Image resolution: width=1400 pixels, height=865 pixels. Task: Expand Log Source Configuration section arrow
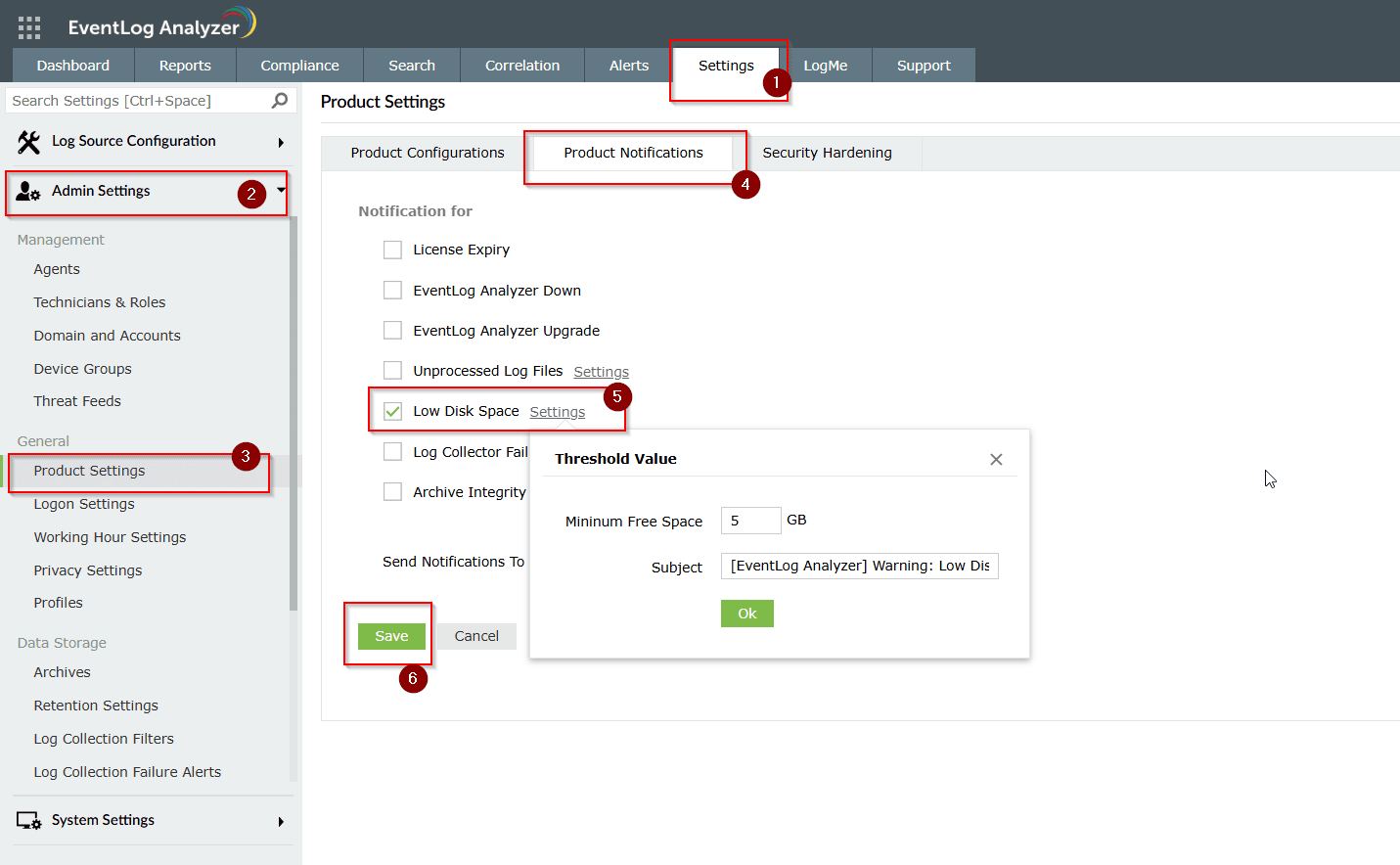click(x=281, y=143)
